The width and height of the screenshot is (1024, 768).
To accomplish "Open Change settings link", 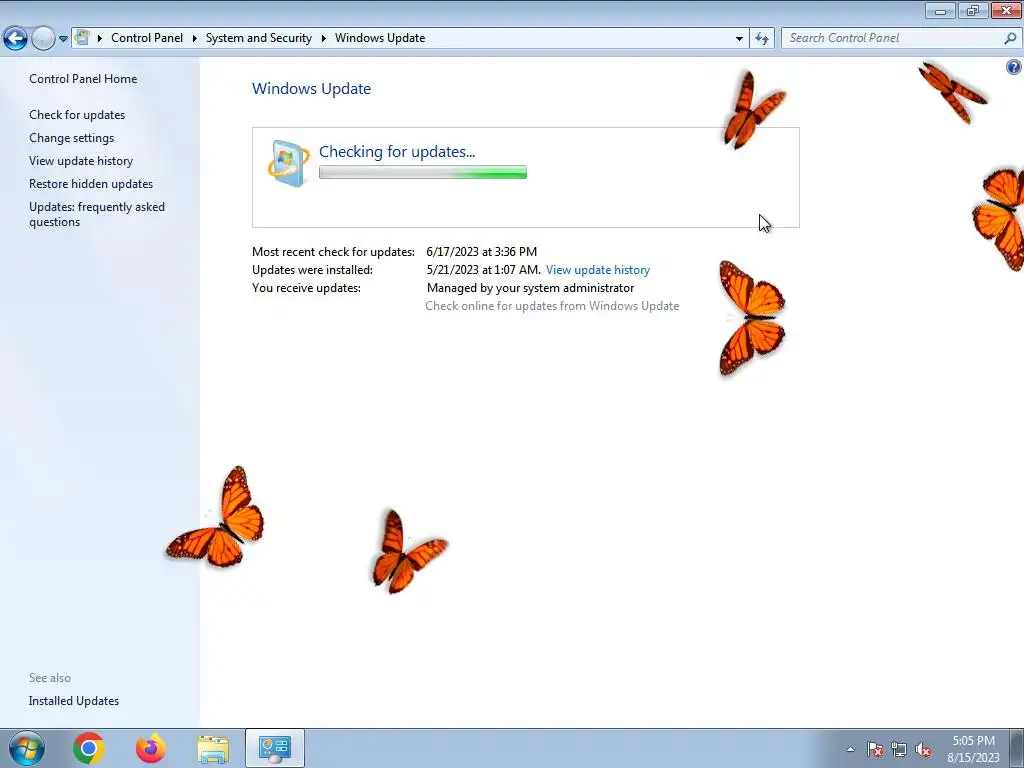I will 71,138.
